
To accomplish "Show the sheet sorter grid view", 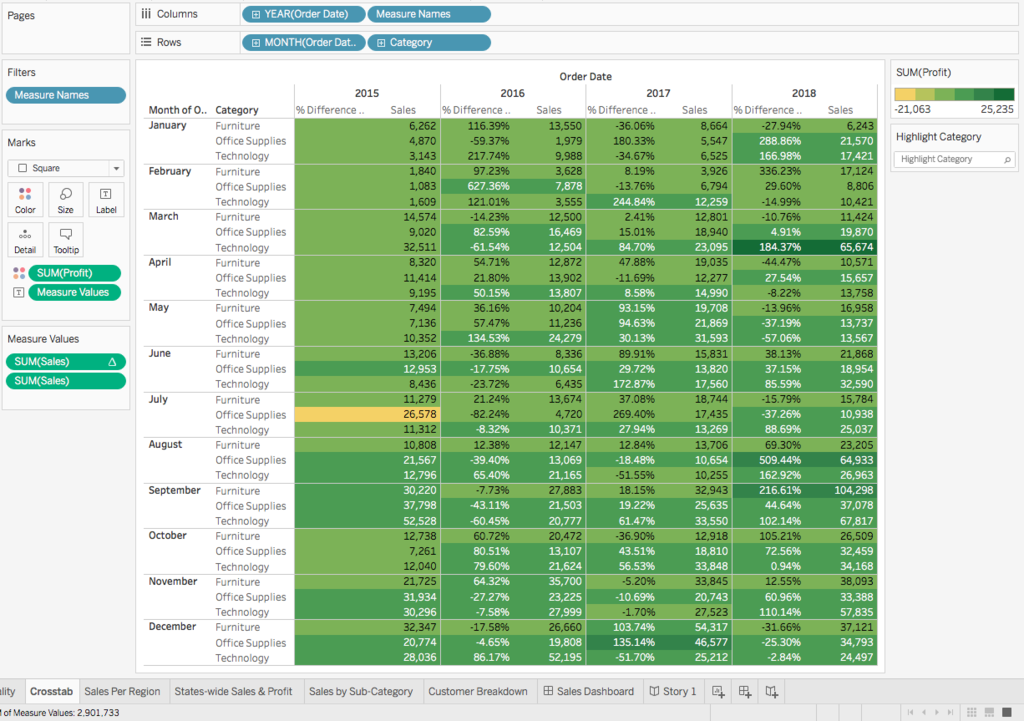I will click(x=972, y=712).
